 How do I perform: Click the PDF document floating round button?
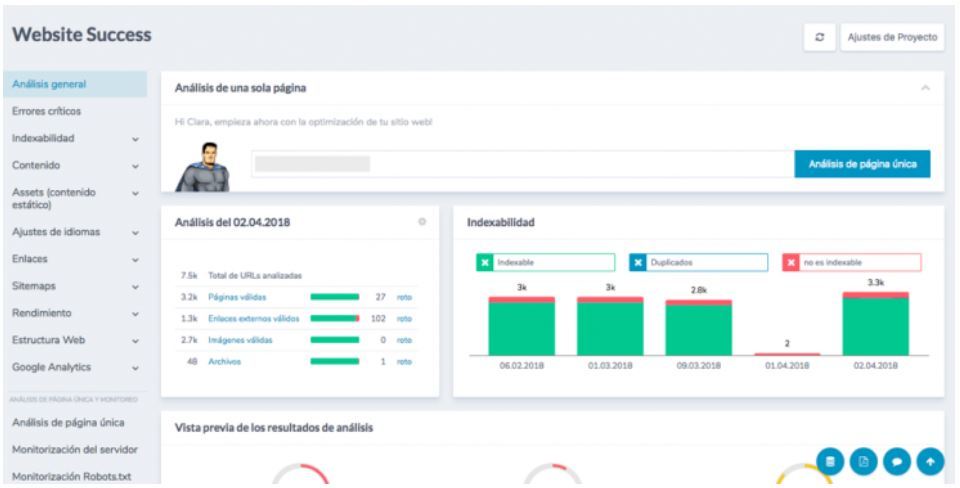point(864,462)
